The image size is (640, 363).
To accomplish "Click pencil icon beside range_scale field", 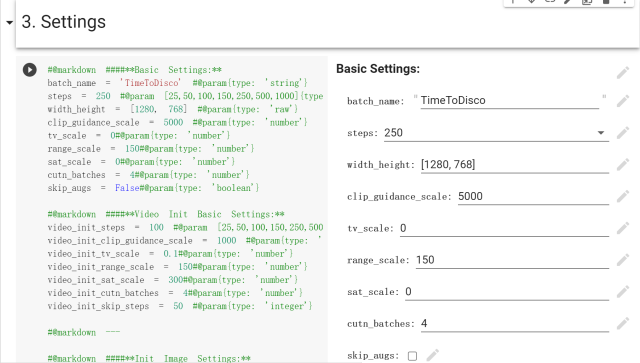I will click(623, 260).
